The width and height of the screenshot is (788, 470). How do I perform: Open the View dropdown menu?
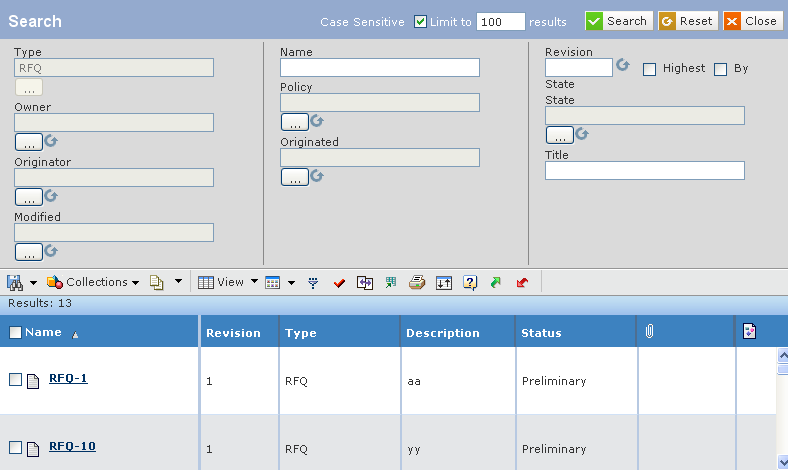(x=228, y=283)
